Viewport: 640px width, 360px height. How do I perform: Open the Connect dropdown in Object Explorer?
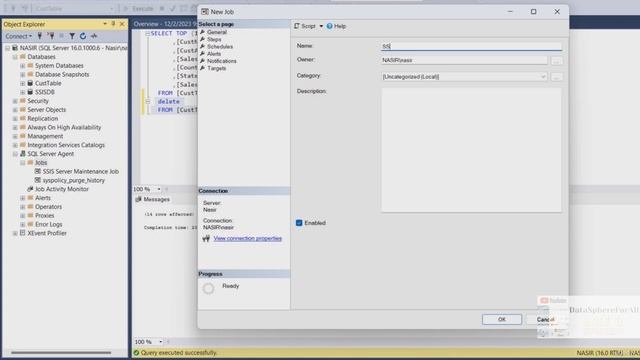coord(18,36)
